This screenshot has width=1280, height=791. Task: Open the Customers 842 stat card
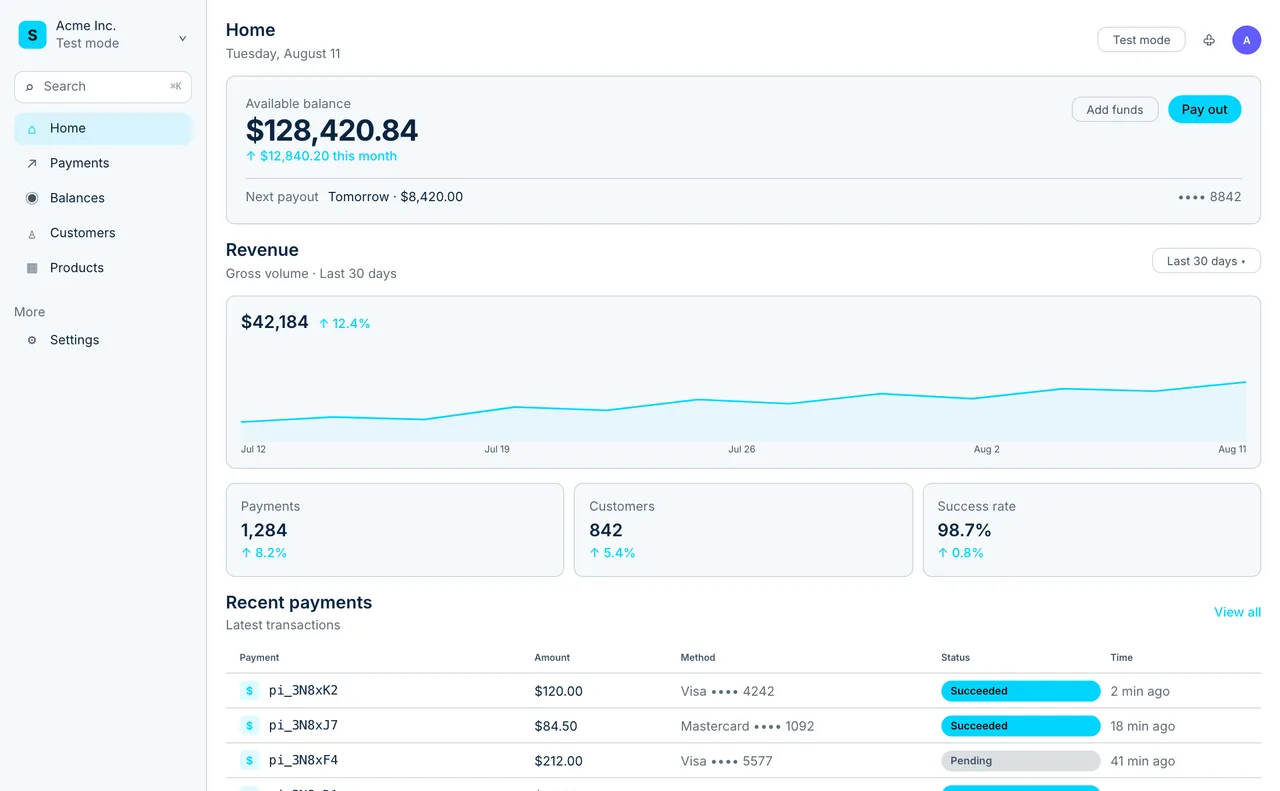[x=743, y=530]
